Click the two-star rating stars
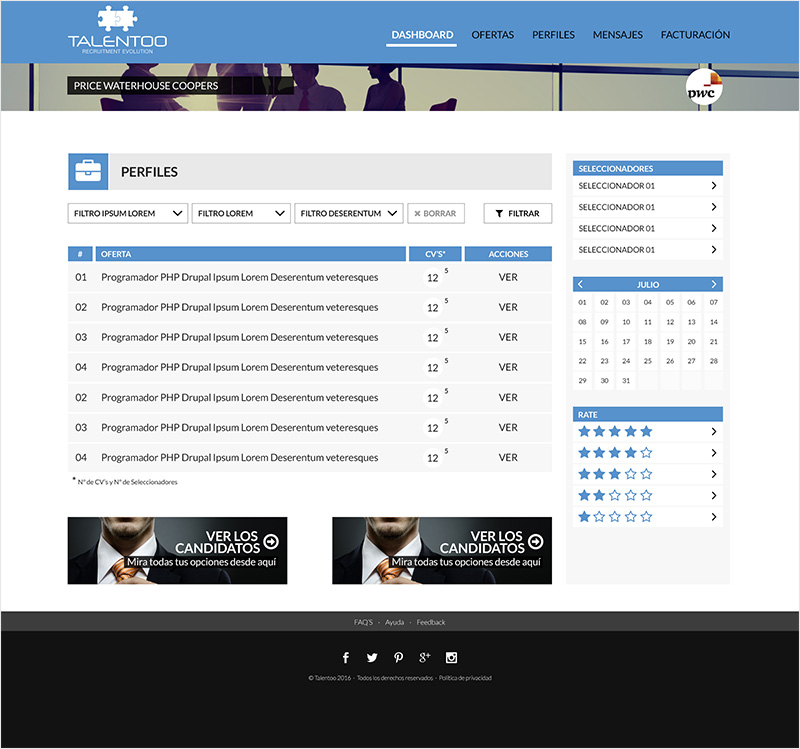Viewport: 800px width, 749px height. click(x=615, y=495)
